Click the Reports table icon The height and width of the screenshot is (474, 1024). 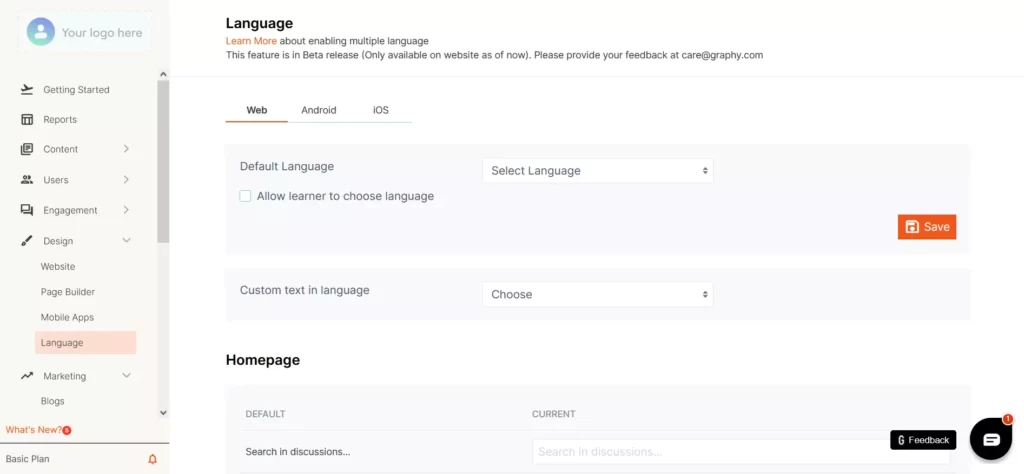(x=27, y=119)
